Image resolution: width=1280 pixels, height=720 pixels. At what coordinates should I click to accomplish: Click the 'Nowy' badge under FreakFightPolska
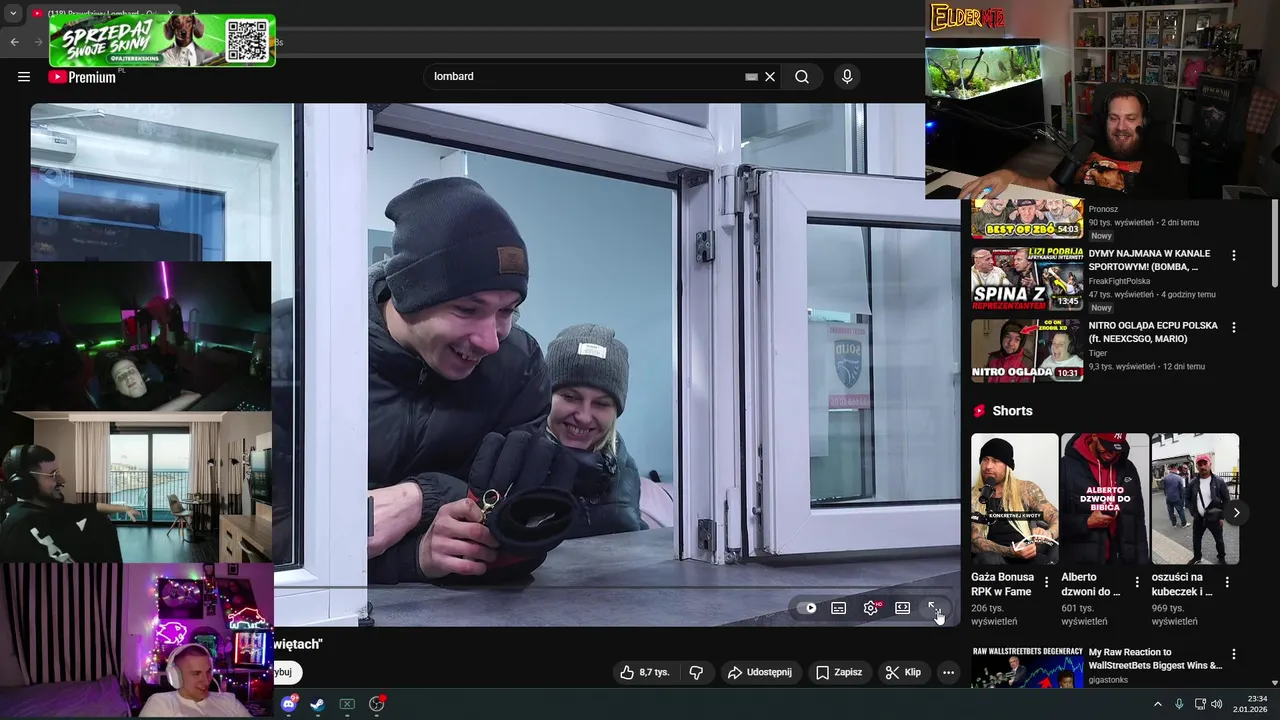click(x=1101, y=308)
